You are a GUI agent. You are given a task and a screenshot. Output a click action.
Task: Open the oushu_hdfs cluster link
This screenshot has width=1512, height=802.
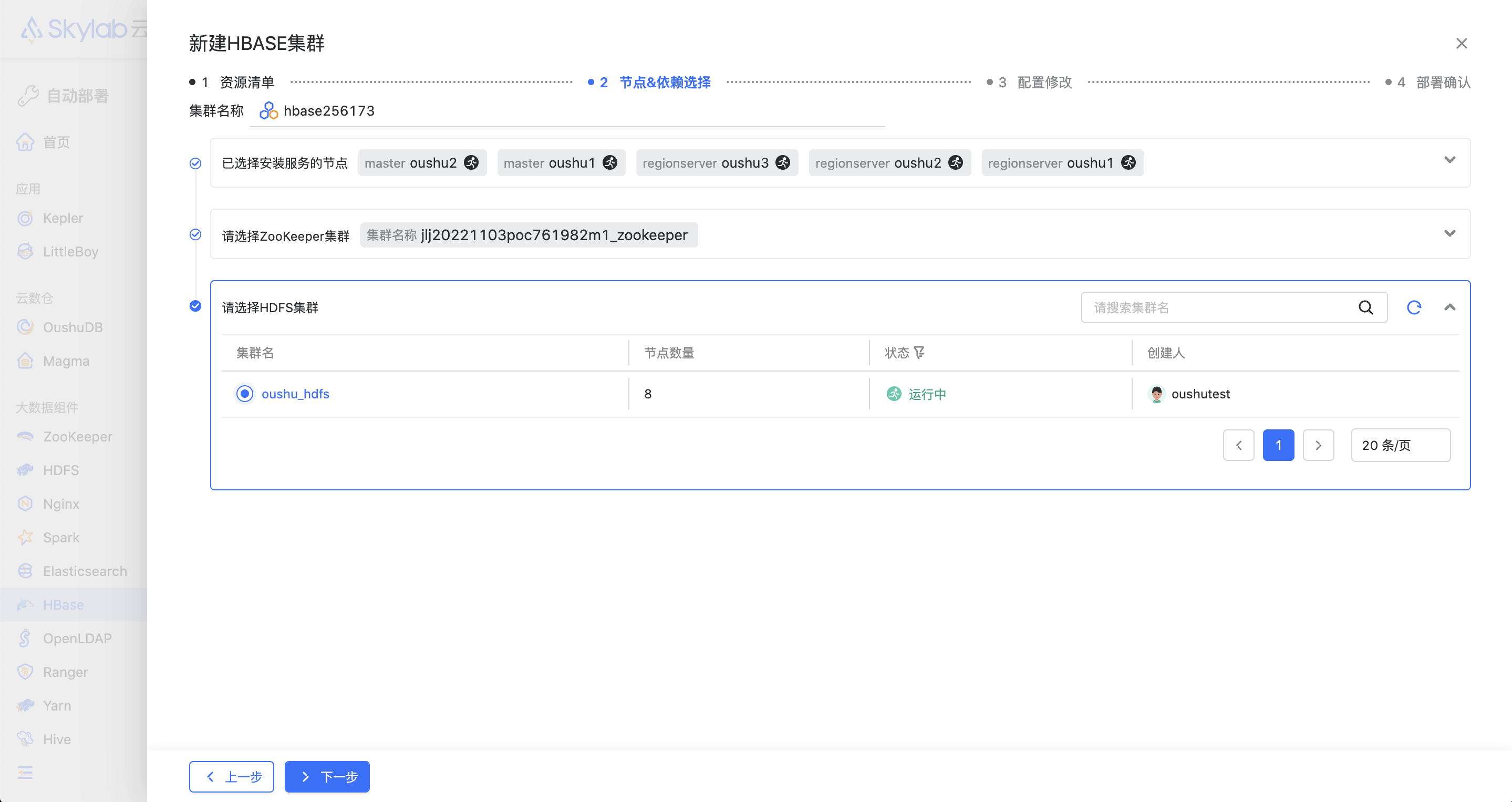[x=295, y=394]
